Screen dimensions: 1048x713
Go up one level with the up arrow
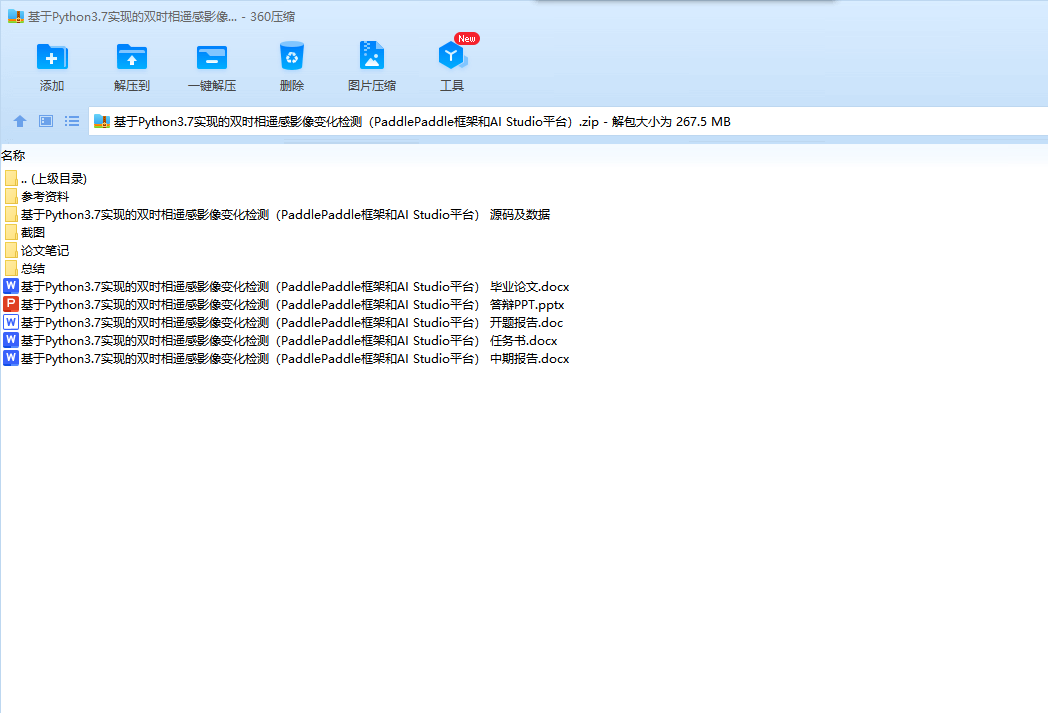click(x=19, y=121)
